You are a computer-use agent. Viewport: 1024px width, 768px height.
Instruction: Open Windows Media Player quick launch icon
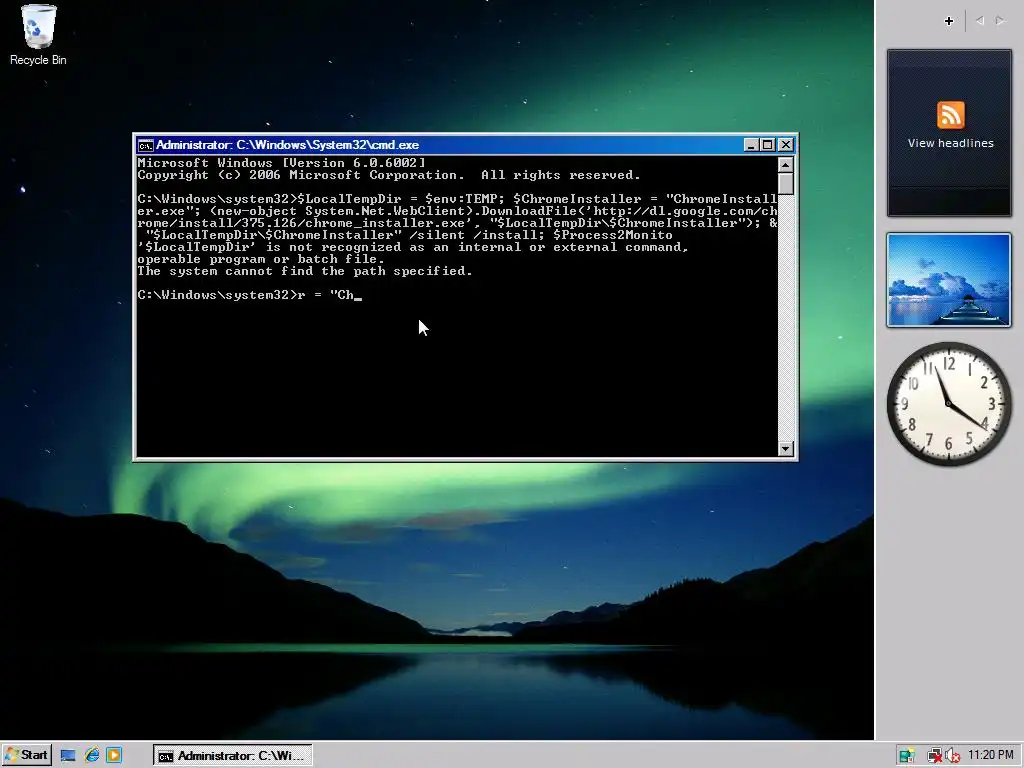[x=114, y=756]
